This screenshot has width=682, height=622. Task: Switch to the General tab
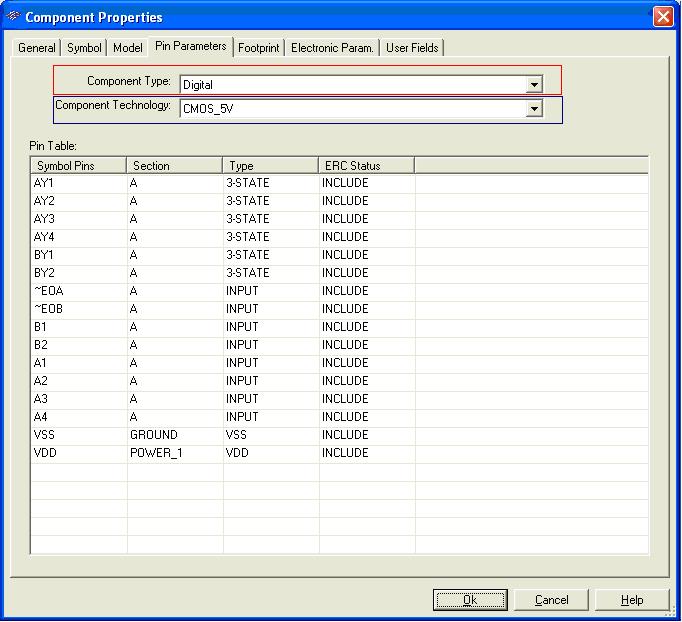[37, 48]
